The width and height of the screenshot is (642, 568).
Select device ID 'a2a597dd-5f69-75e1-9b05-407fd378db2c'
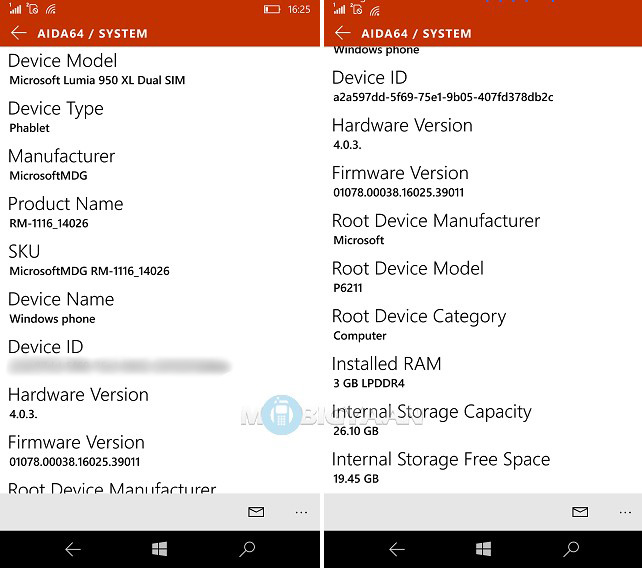[443, 97]
